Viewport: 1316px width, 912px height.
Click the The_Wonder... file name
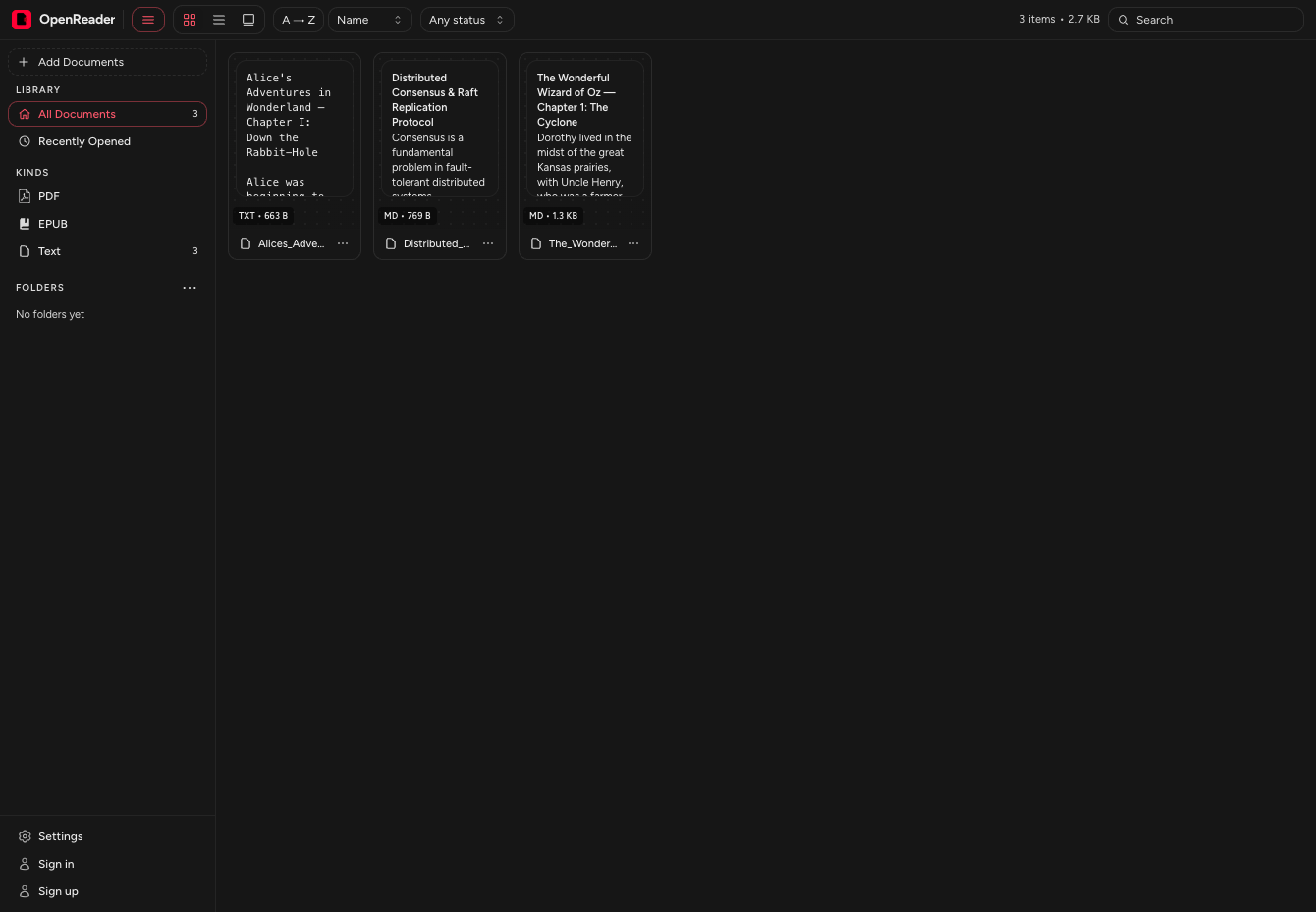pos(582,243)
